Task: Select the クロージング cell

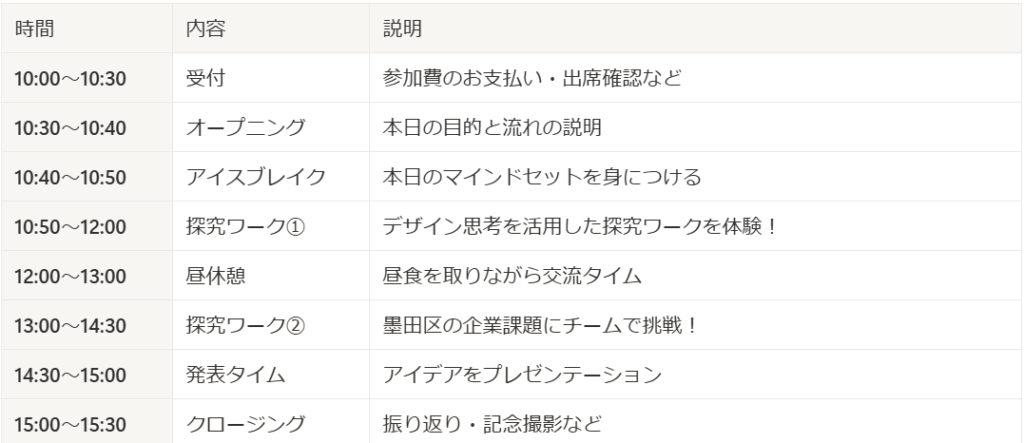Action: pos(271,422)
